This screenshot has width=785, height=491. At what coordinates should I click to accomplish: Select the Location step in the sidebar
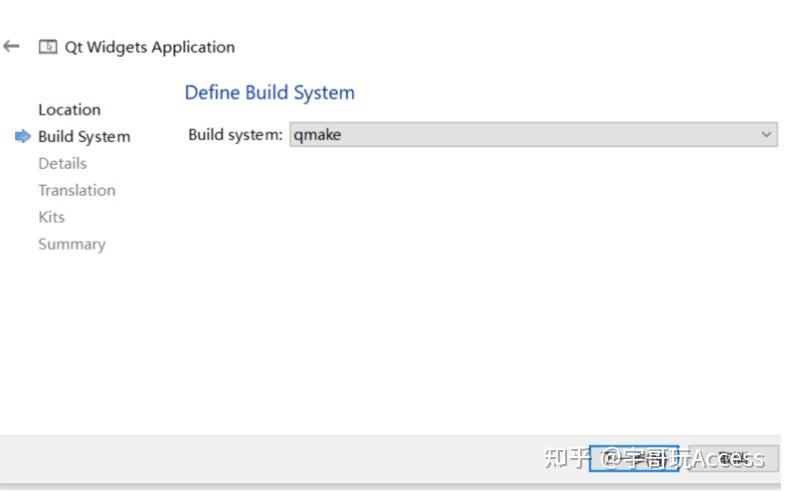(x=69, y=110)
